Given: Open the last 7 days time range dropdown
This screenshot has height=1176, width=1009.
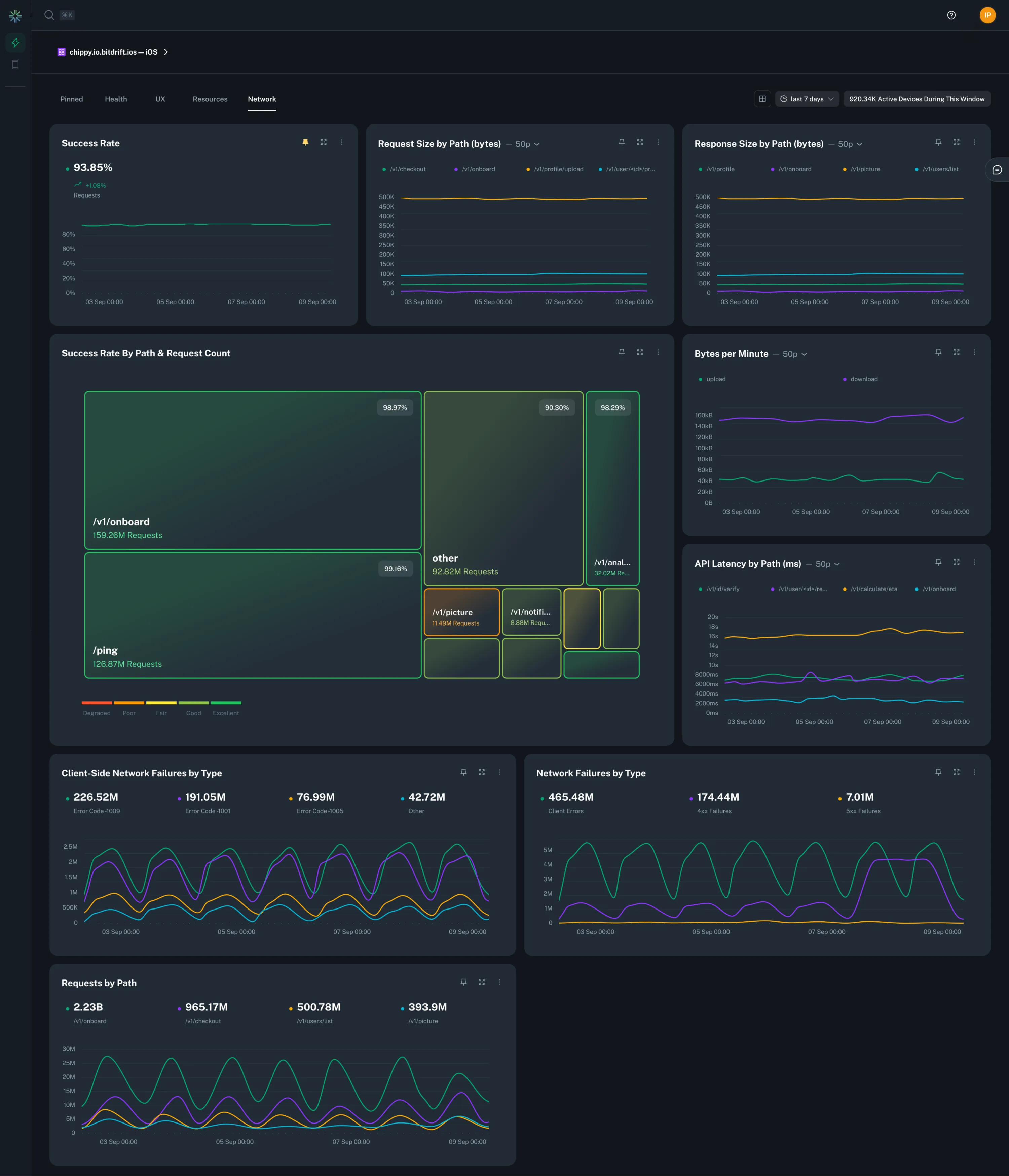Looking at the screenshot, I should point(807,99).
